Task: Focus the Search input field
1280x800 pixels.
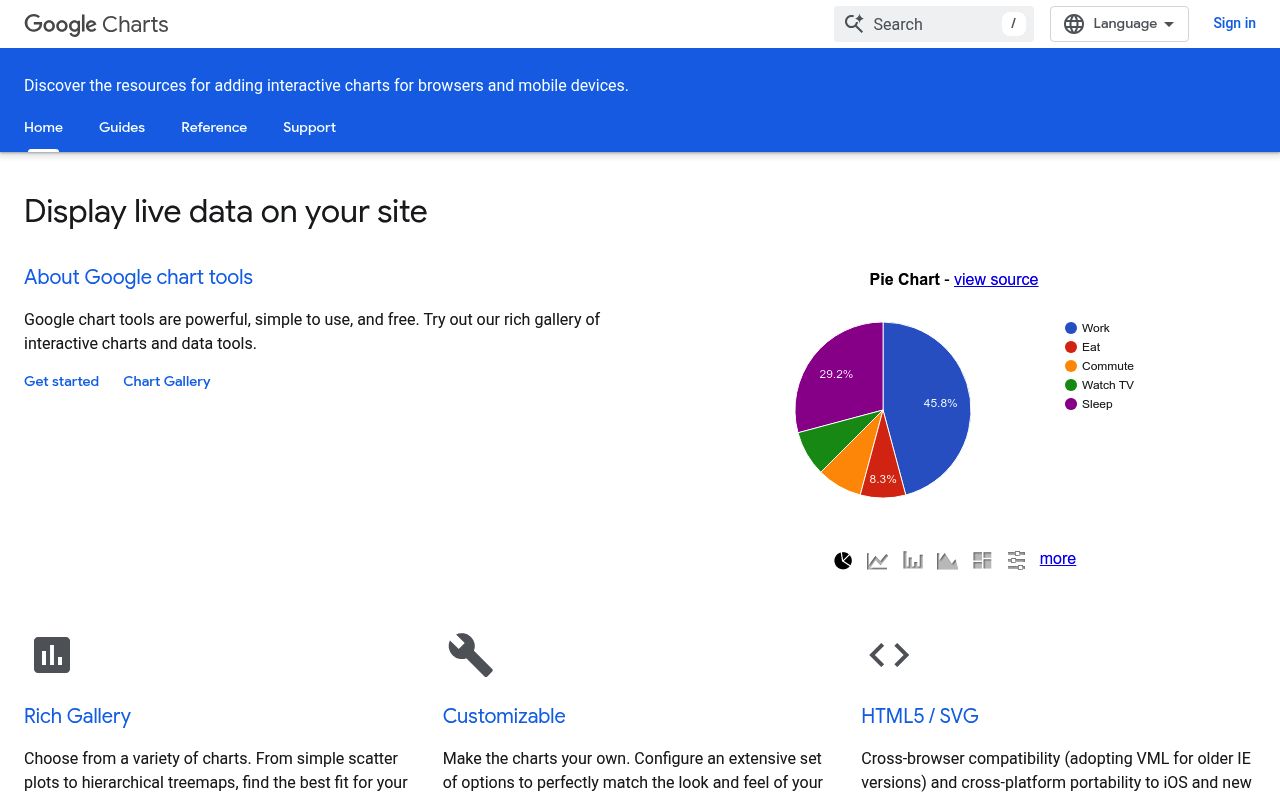Action: pyautogui.click(x=930, y=24)
